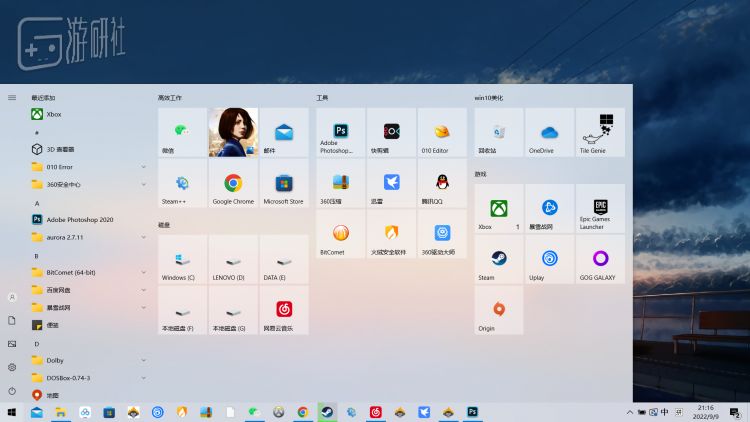Click the power button in Start sidebar
Image resolution: width=750 pixels, height=422 pixels.
click(12, 390)
